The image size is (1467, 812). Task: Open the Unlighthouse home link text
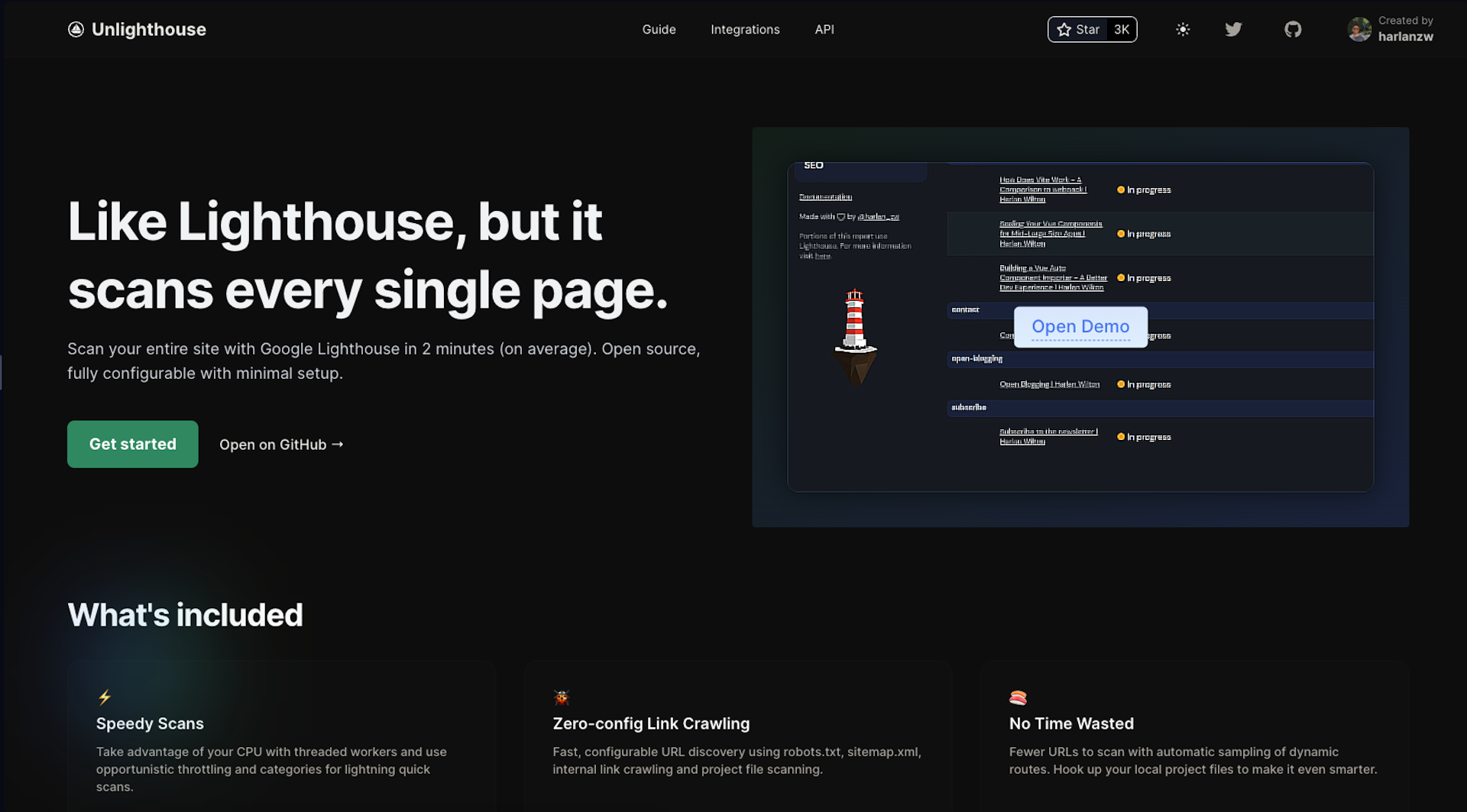click(148, 29)
